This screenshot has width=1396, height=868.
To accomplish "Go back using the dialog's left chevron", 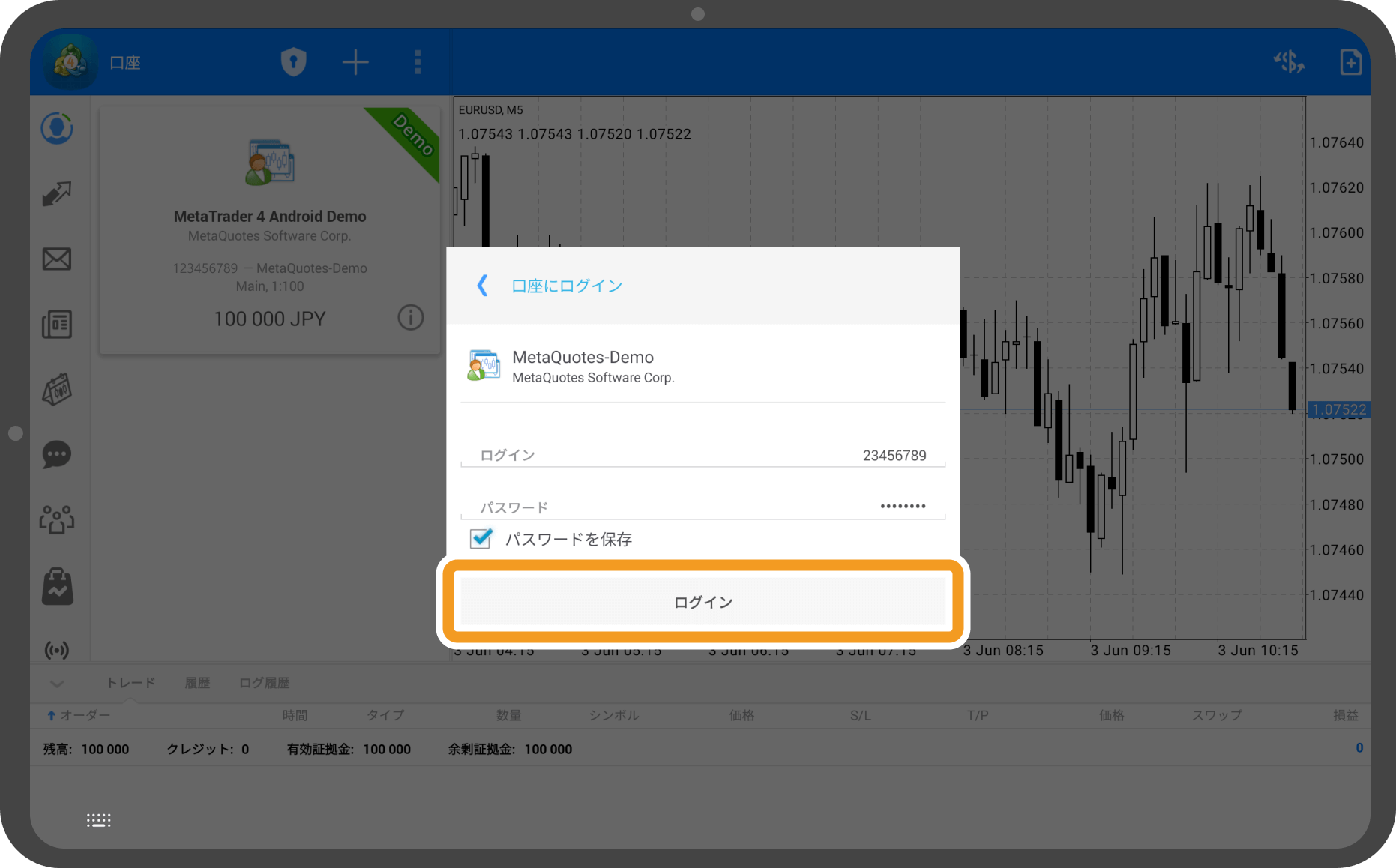I will tap(482, 286).
